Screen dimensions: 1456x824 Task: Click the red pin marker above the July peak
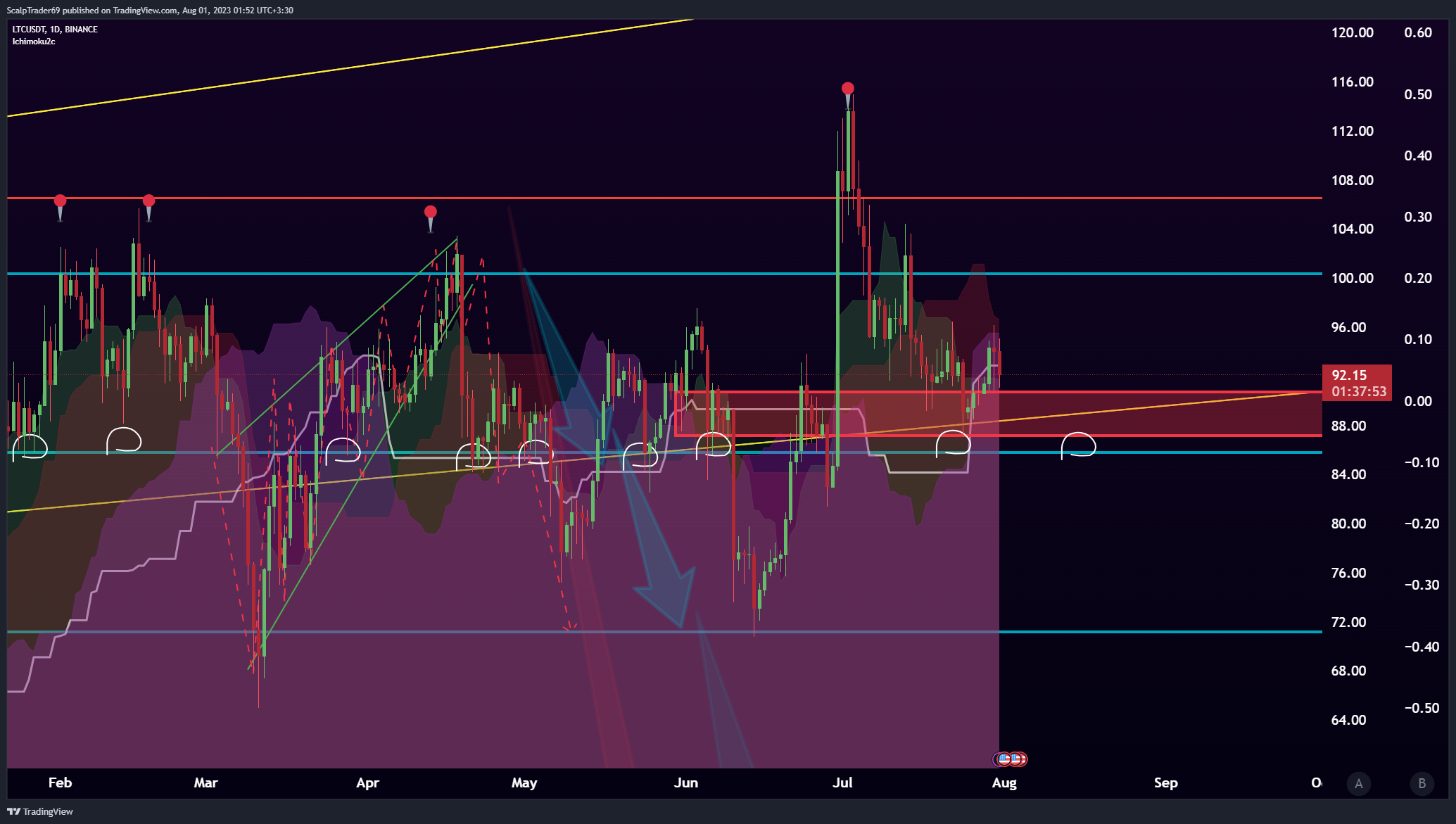[x=848, y=94]
